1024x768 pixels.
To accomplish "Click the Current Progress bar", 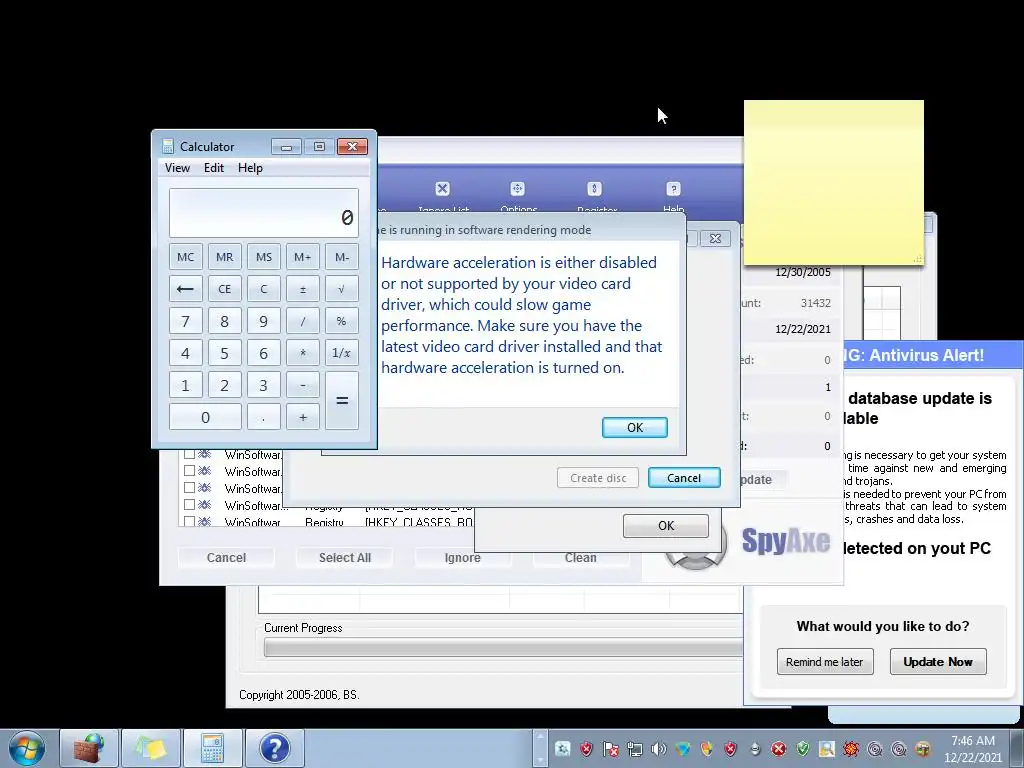I will pos(503,647).
